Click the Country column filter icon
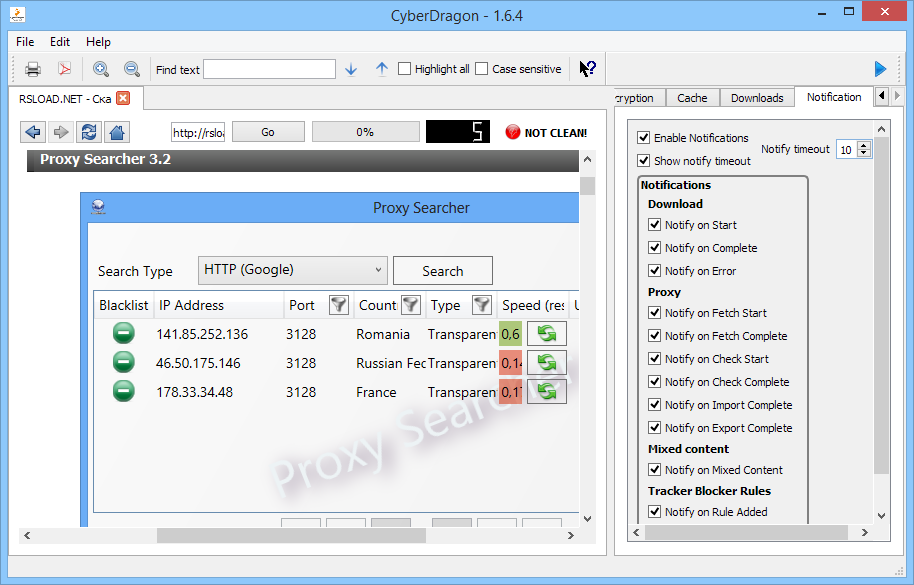This screenshot has height=585, width=914. click(x=411, y=305)
